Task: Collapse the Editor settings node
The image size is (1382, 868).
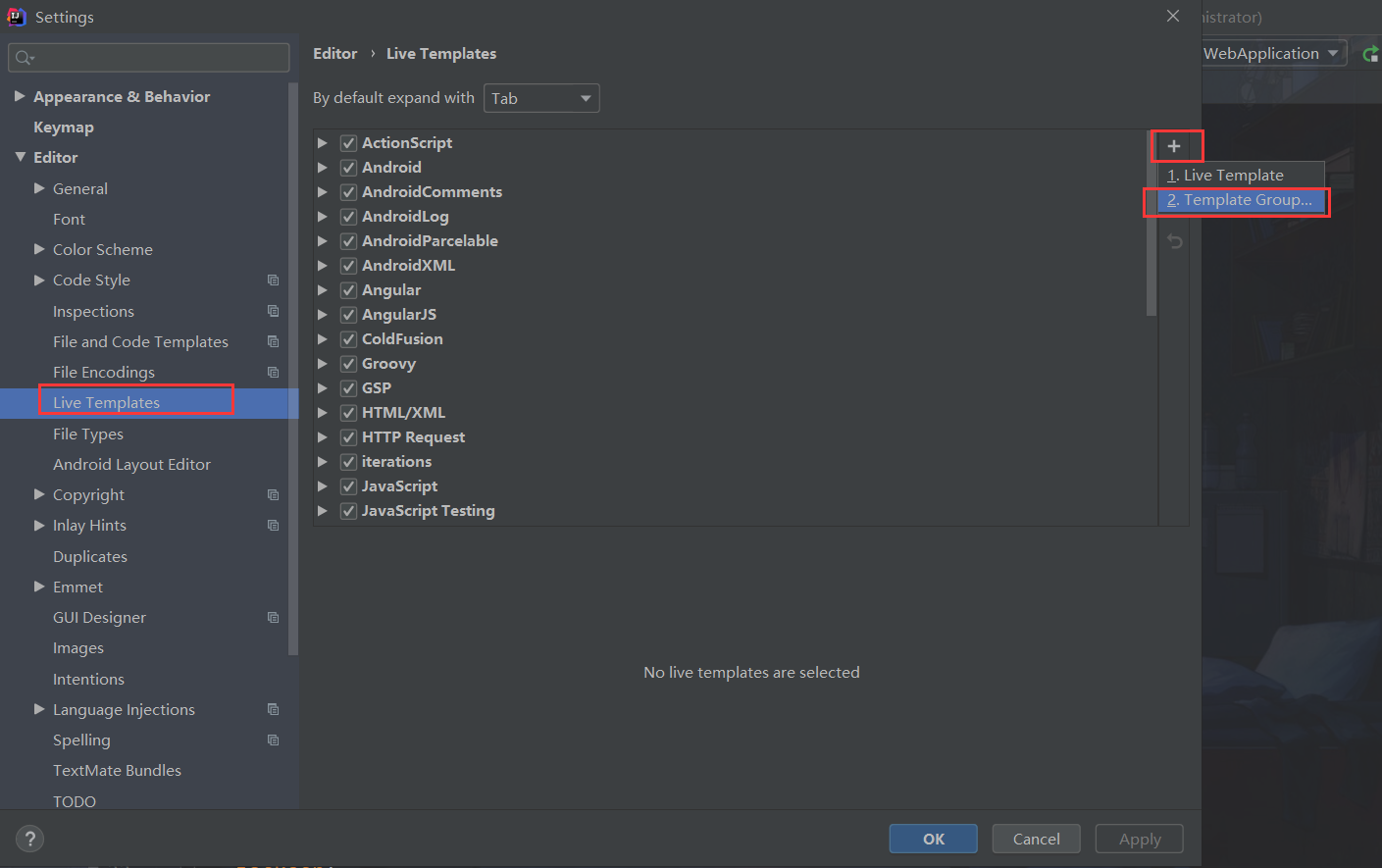Action: click(20, 157)
